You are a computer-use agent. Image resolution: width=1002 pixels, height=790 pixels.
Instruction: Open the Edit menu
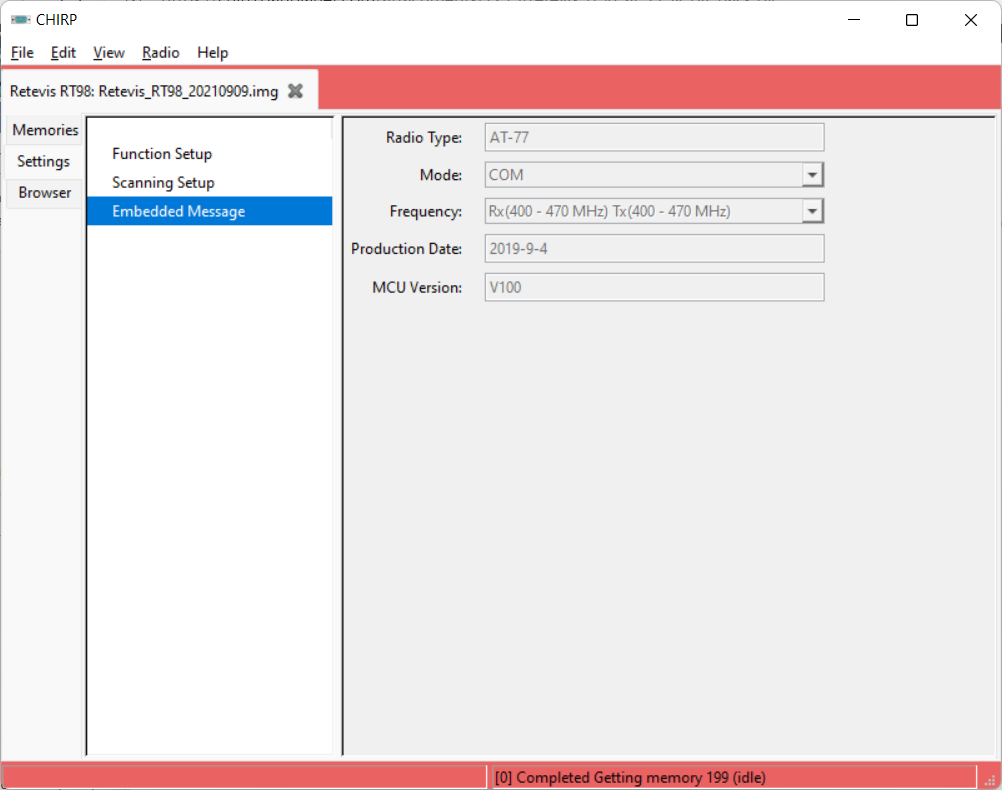[63, 52]
